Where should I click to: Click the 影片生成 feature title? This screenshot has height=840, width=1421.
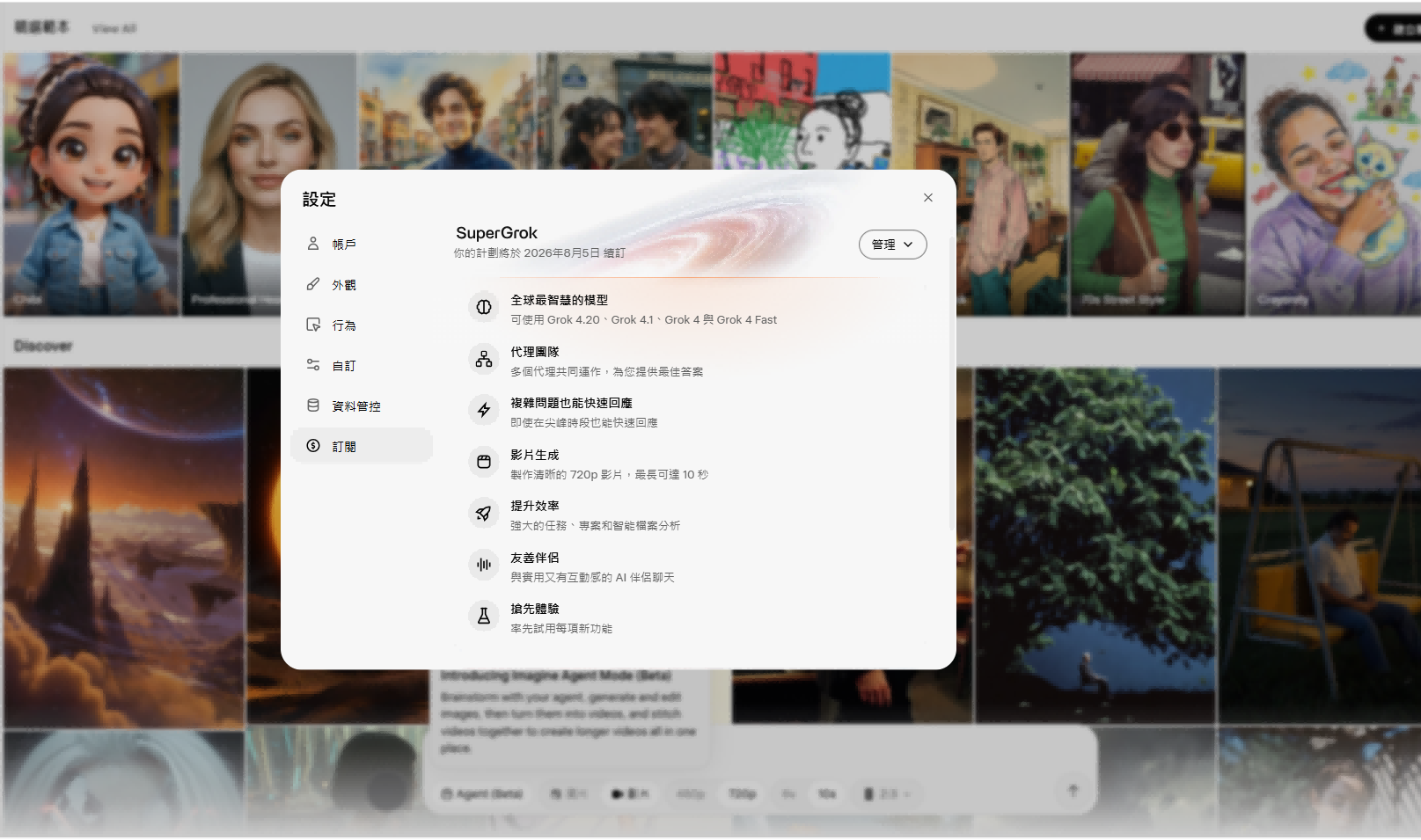[535, 455]
